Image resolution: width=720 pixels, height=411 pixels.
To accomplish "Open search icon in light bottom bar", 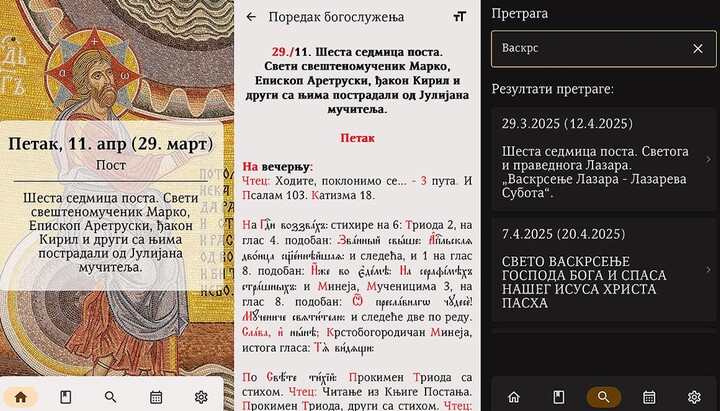I will [x=110, y=397].
